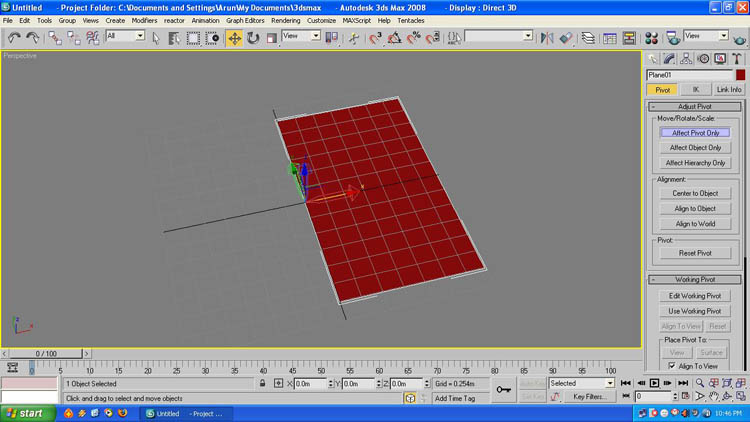750x422 pixels.
Task: Open the Utilities hammer panel tab
Action: click(x=737, y=58)
